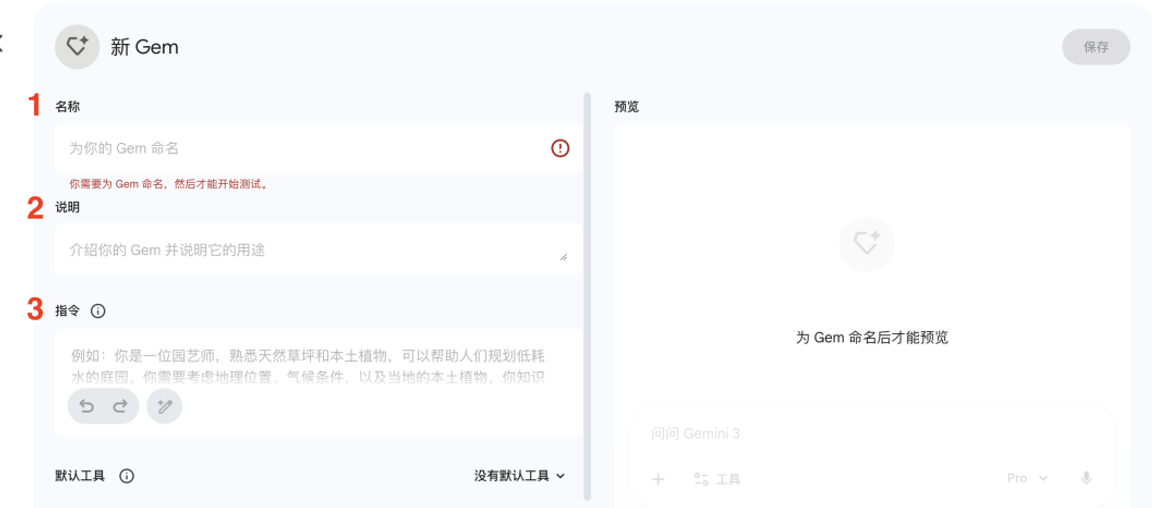Screen dimensions: 1156x508
Task: Click the 说明 field label
Action: pos(68,208)
